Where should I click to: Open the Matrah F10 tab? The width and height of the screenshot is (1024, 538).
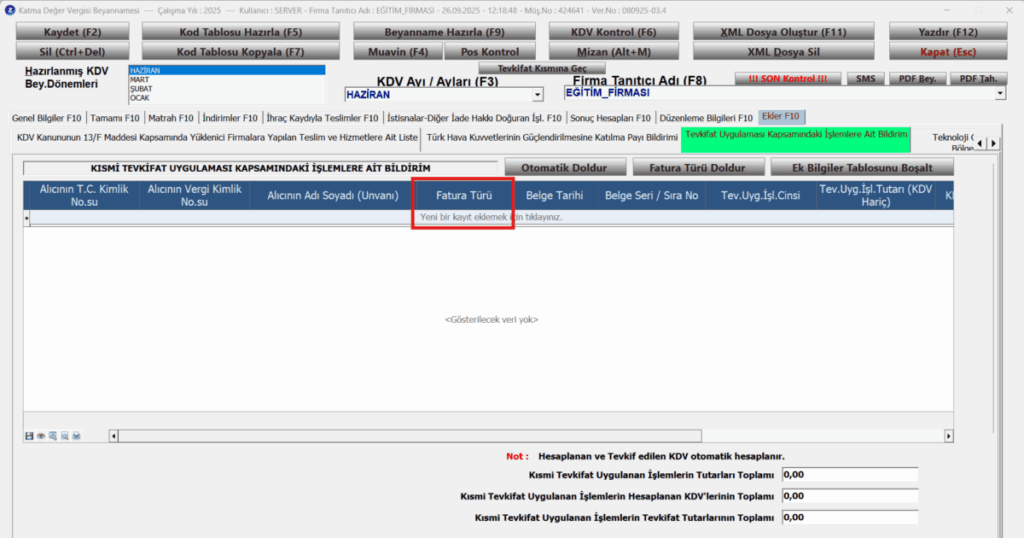[170, 118]
